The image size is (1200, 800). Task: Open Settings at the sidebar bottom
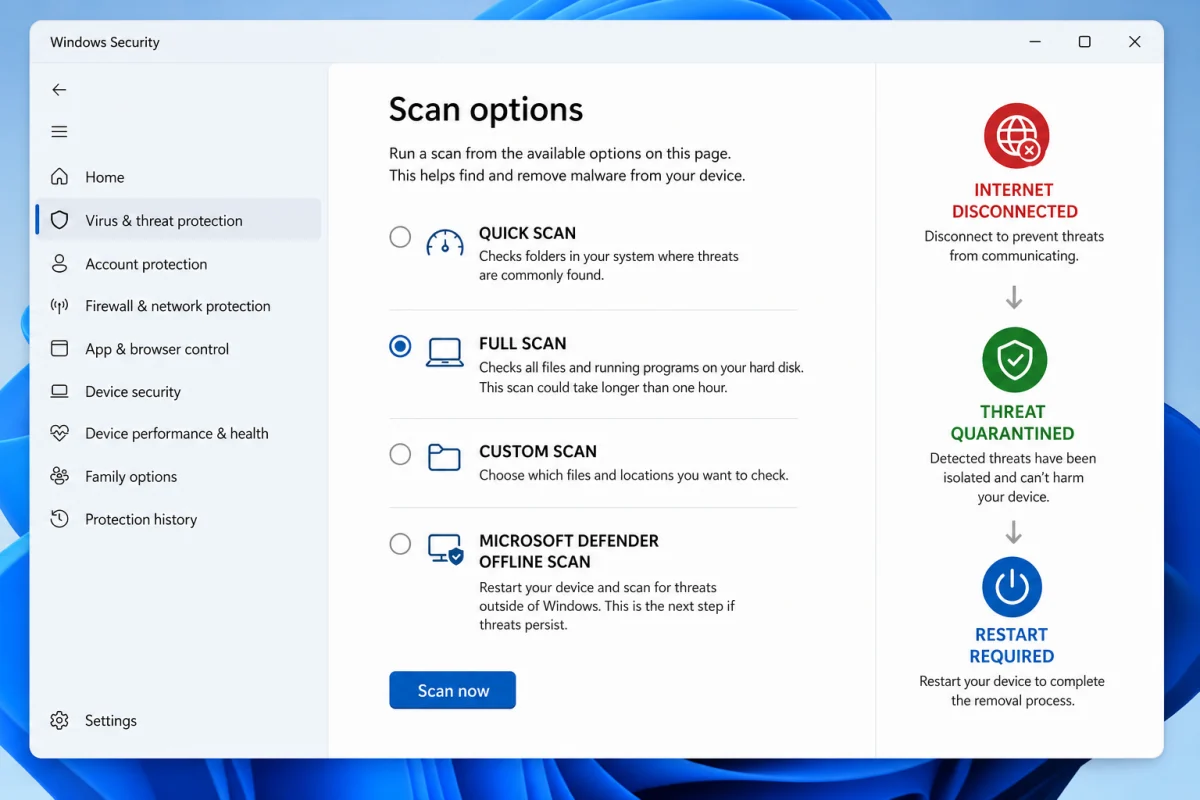[x=178, y=721]
